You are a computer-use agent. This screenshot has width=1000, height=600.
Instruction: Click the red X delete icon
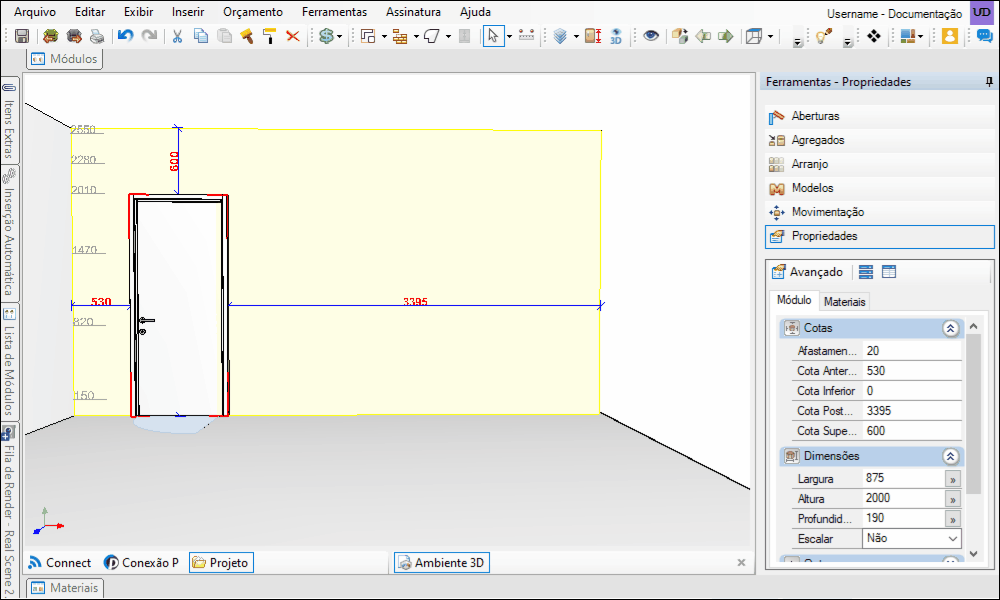tap(293, 36)
